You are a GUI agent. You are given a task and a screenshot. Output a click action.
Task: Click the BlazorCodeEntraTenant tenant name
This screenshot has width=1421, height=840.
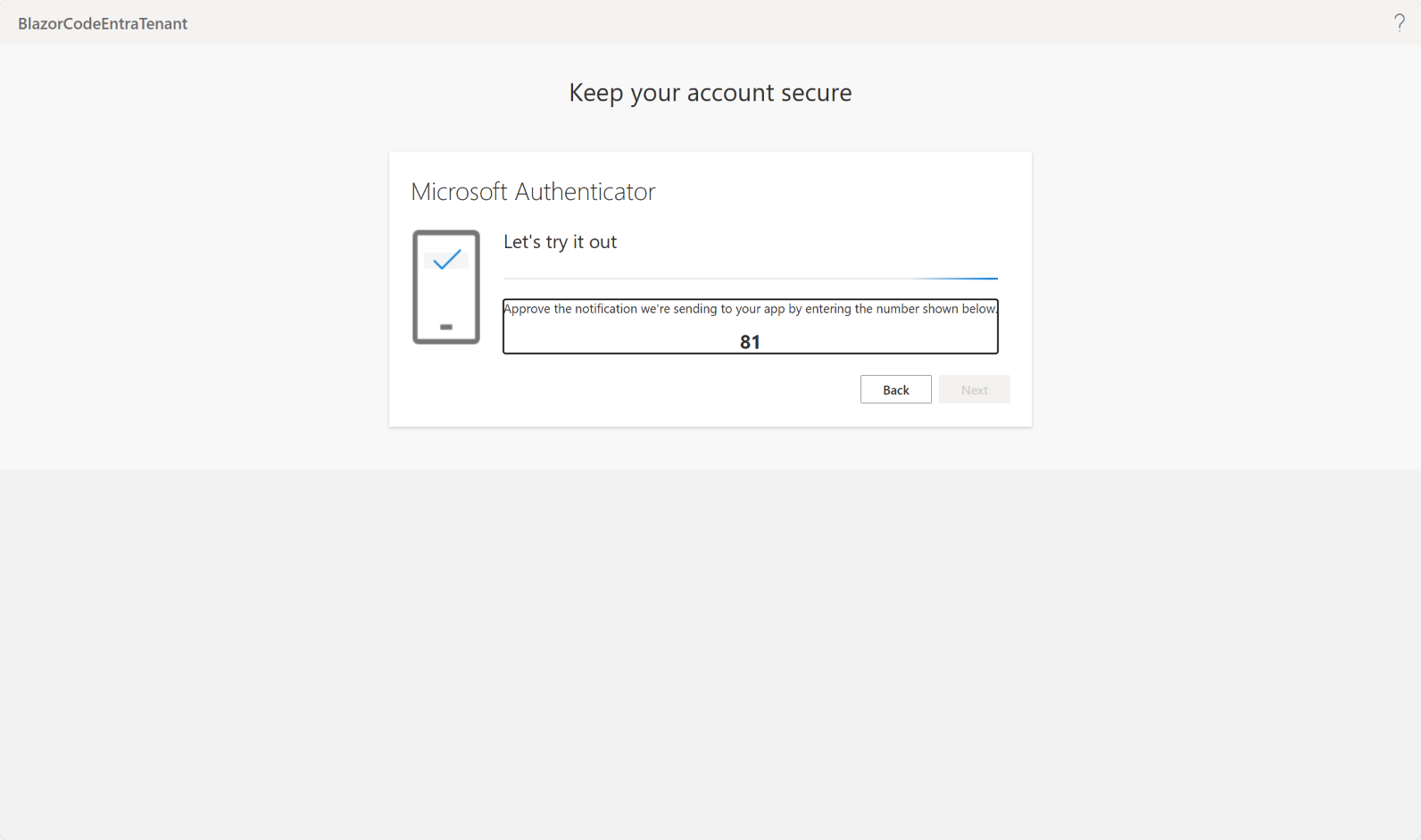click(103, 24)
